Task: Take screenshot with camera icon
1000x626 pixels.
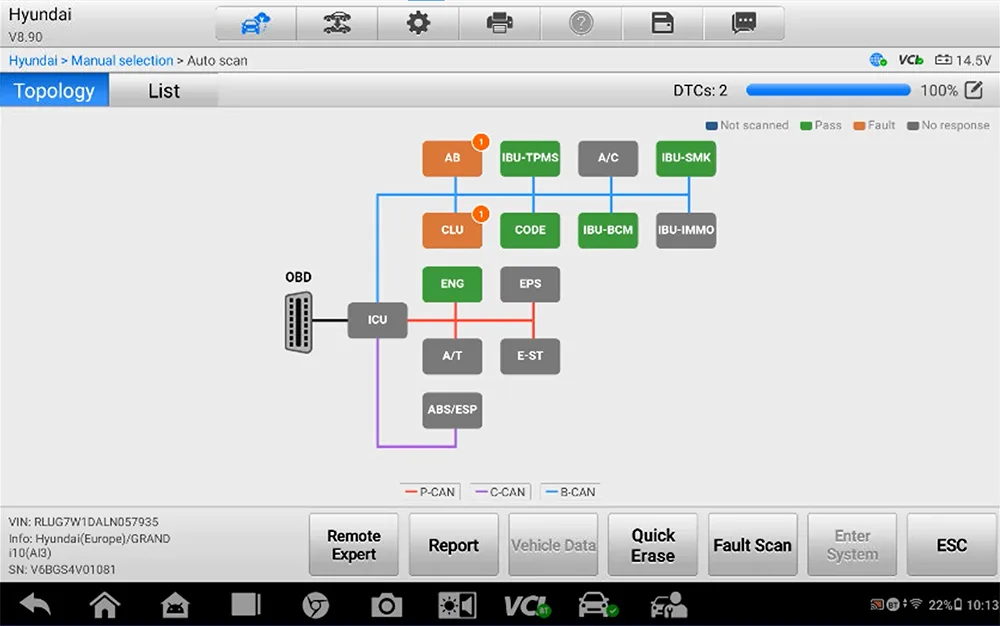Action: coord(386,605)
